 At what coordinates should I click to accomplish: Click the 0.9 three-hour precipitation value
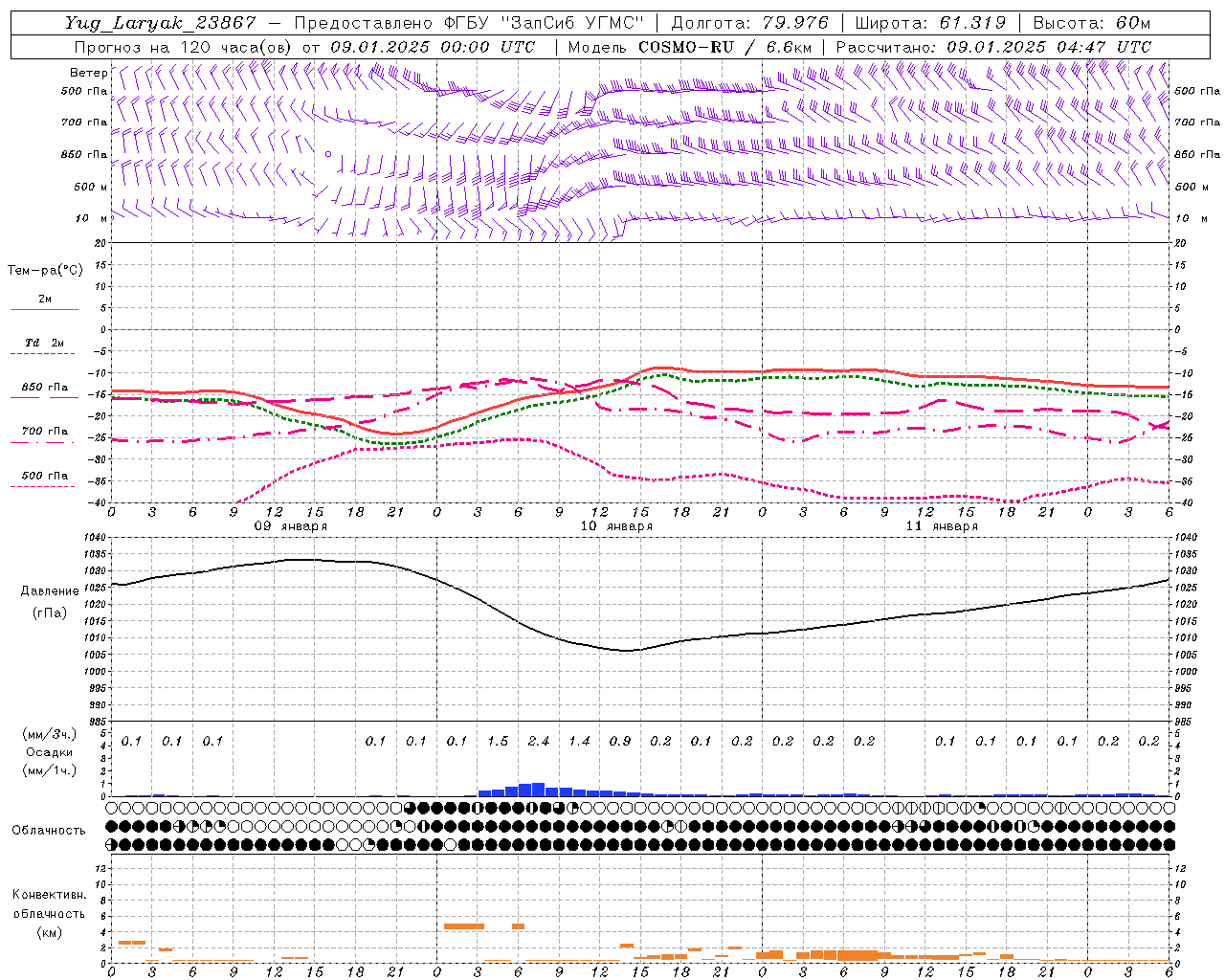(620, 741)
